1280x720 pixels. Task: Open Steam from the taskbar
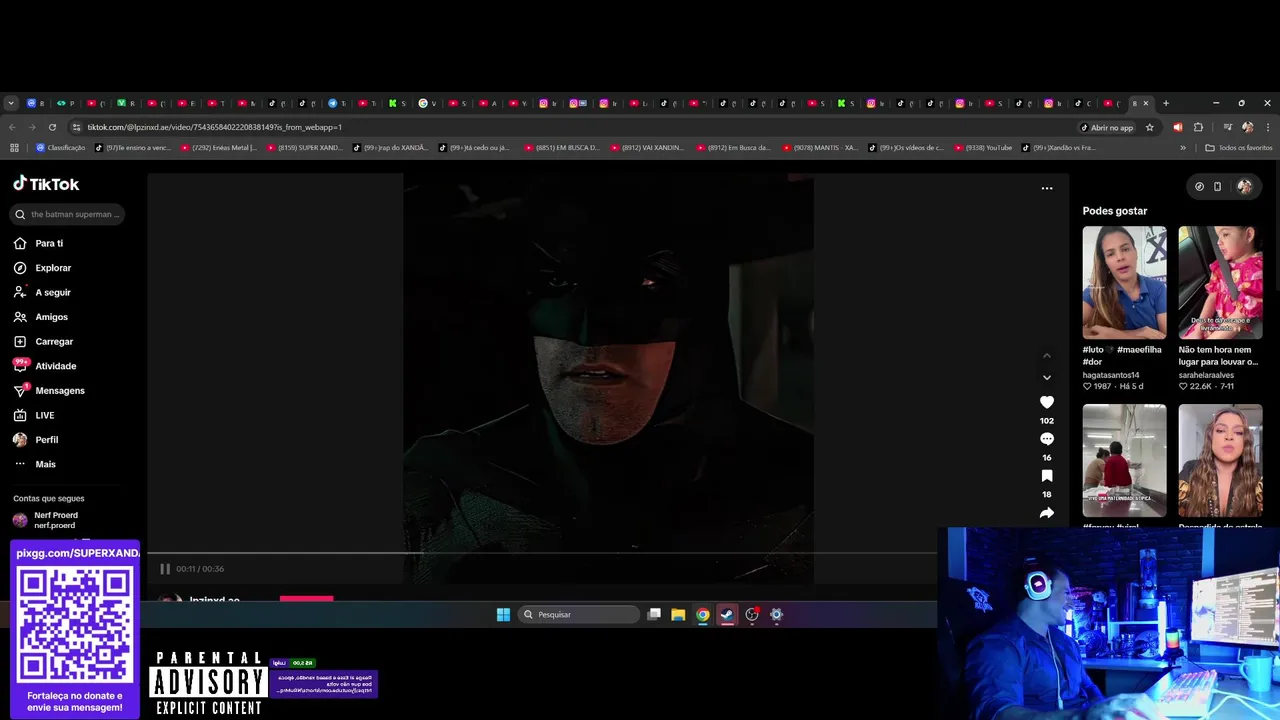click(727, 614)
